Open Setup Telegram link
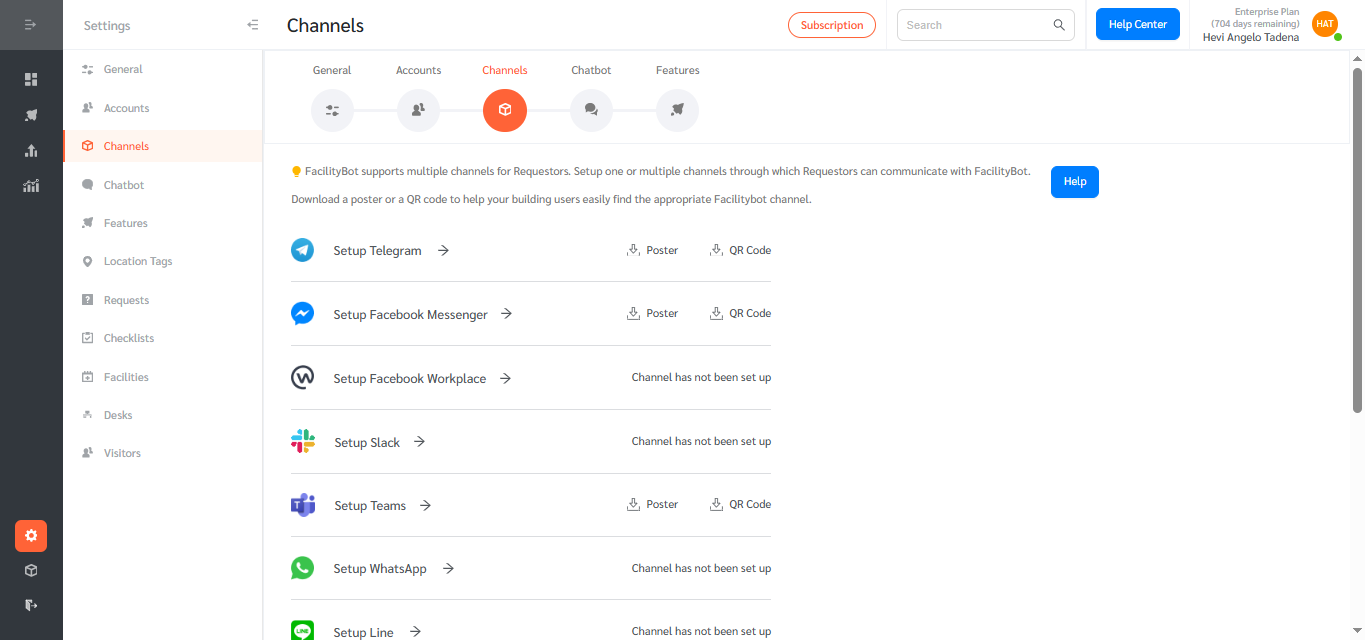1365x640 pixels. (x=391, y=251)
